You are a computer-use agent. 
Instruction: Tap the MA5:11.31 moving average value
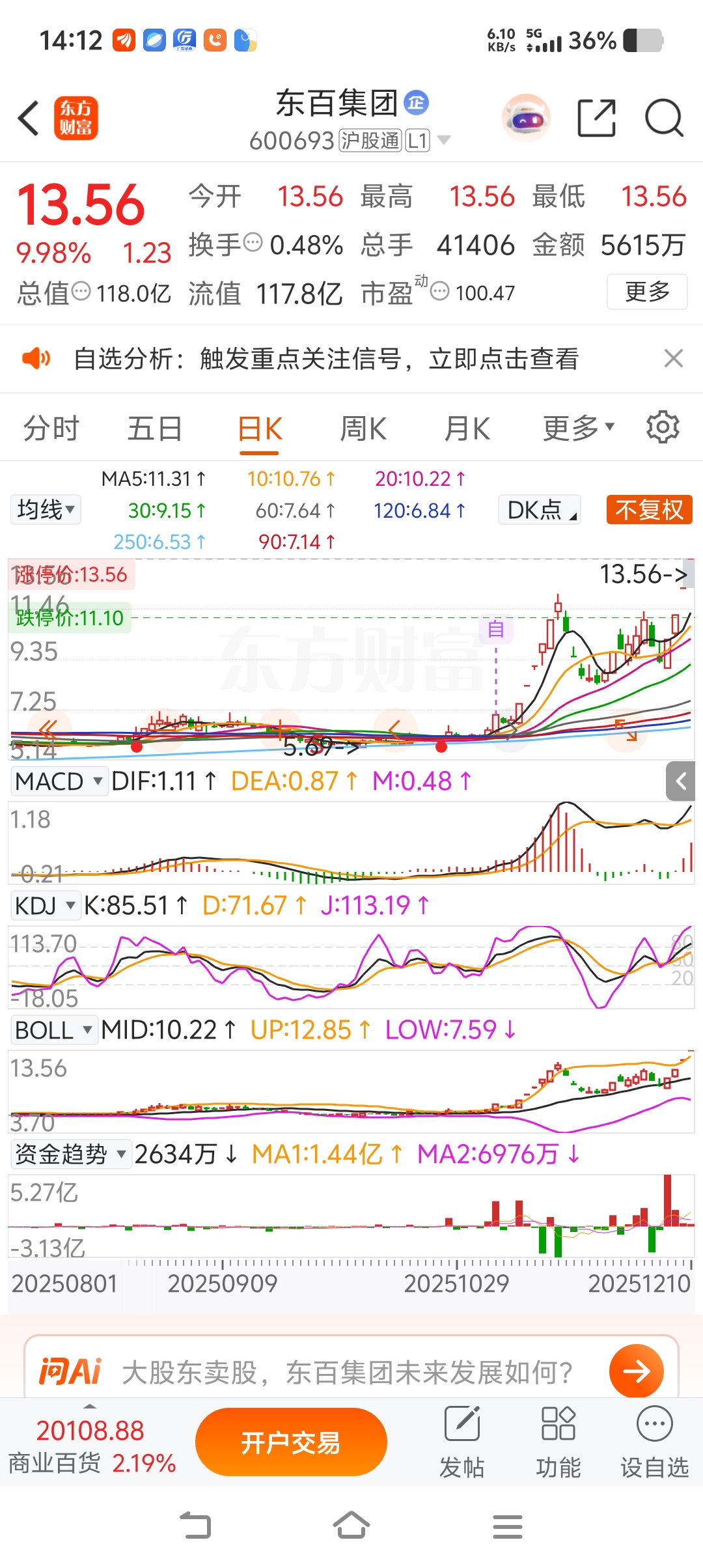click(x=154, y=479)
